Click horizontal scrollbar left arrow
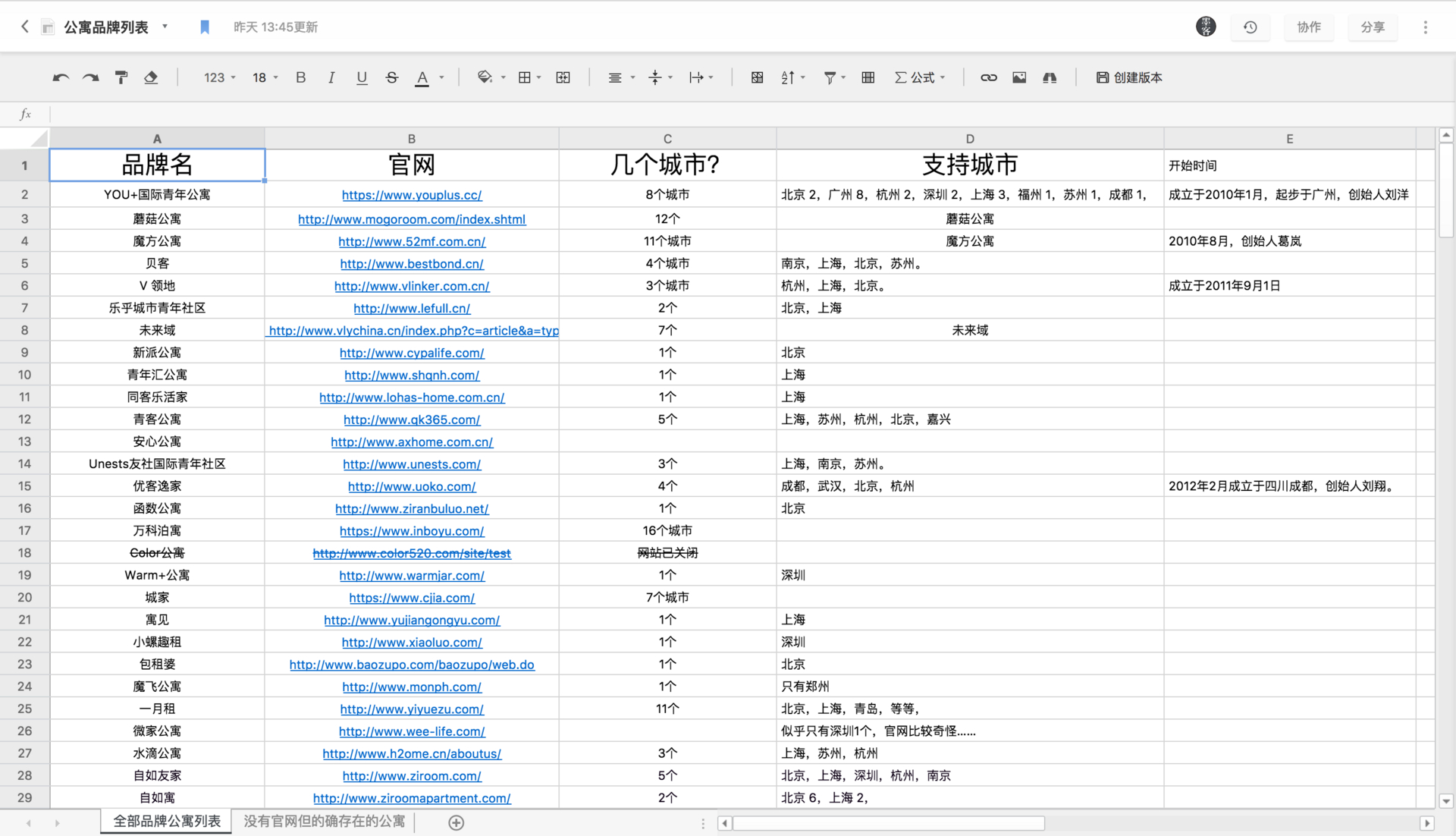 [x=725, y=823]
